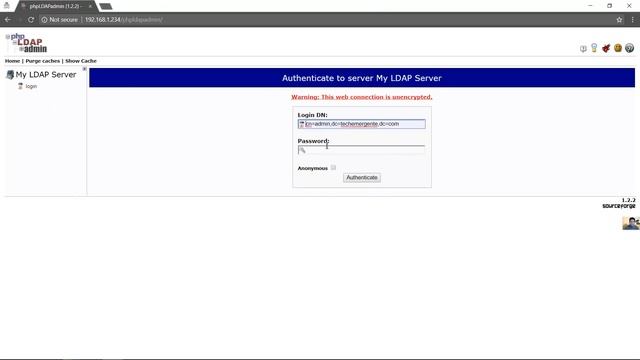The width and height of the screenshot is (640, 360).
Task: Click the Login DN label
Action: 312,115
